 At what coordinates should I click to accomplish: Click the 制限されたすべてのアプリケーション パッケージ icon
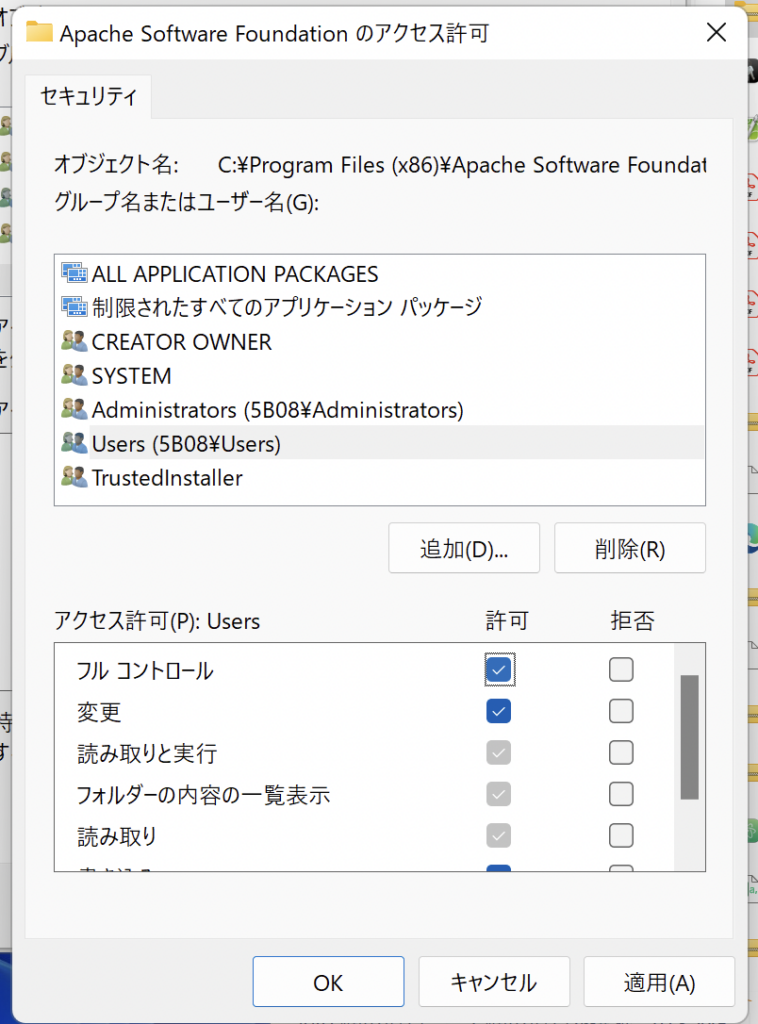point(74,307)
